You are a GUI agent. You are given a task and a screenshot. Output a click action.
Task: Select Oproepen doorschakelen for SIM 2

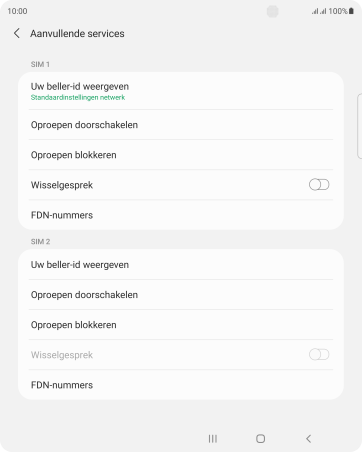click(181, 295)
